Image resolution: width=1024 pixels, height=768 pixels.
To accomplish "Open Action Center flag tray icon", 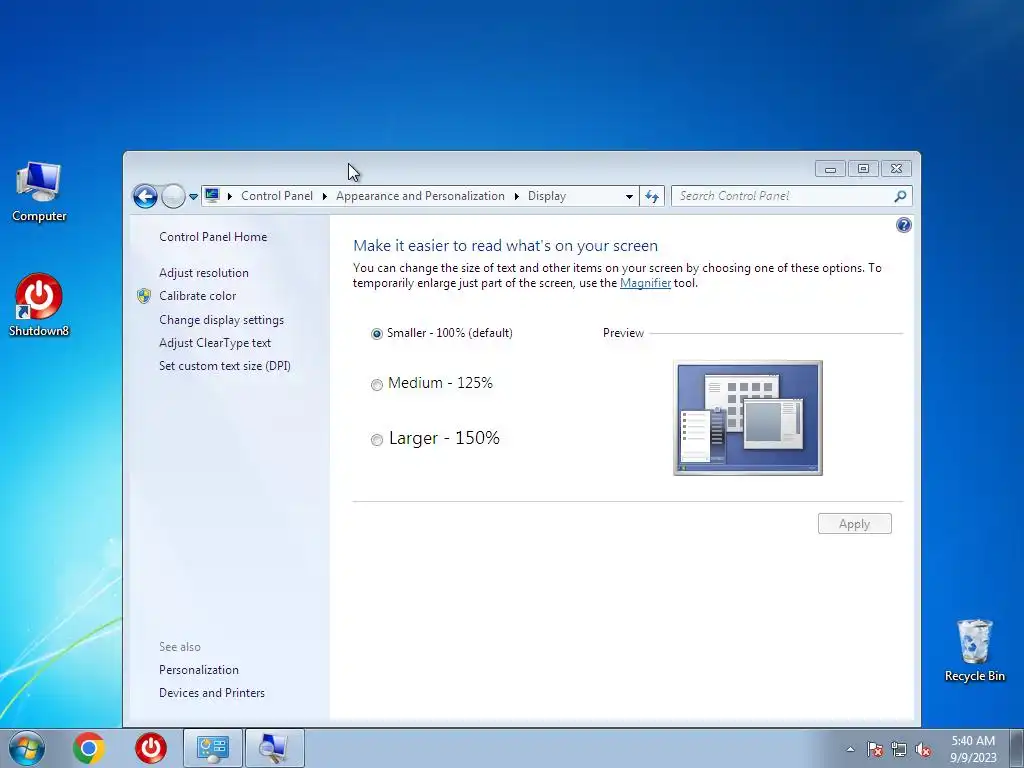I will click(x=874, y=749).
